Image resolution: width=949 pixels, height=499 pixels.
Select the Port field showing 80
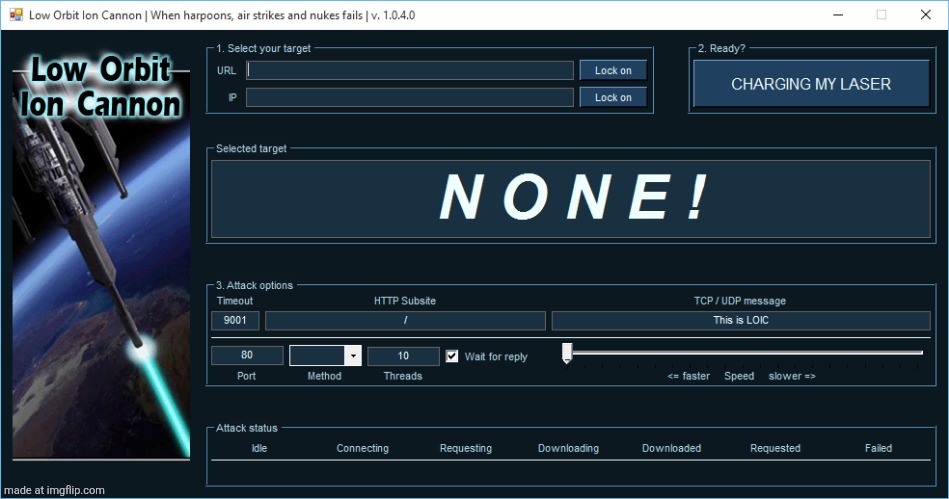click(247, 356)
